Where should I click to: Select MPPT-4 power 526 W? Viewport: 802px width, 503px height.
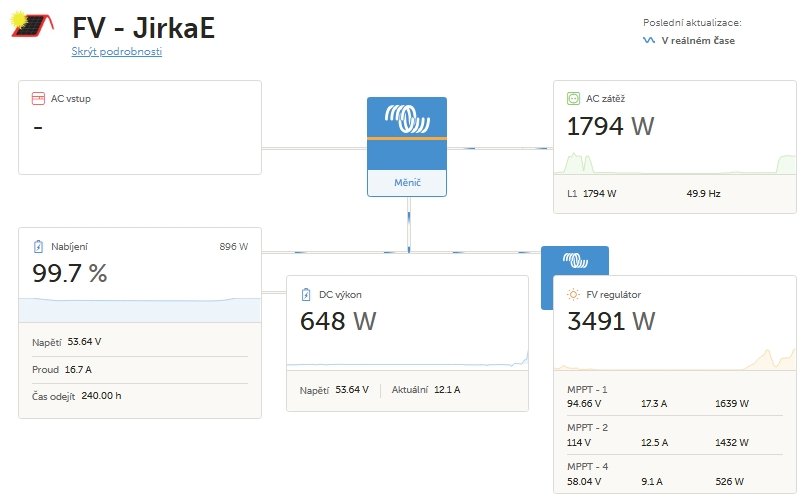729,482
